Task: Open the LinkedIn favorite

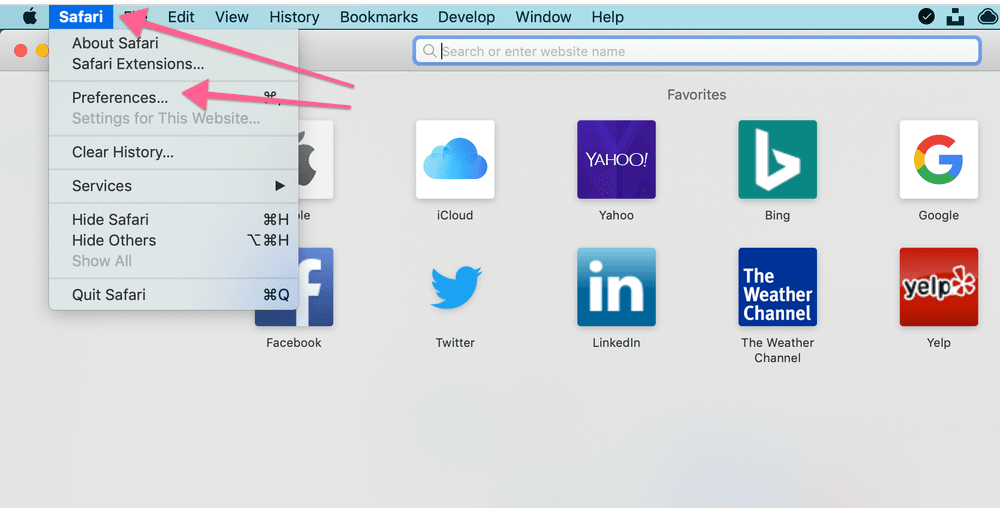Action: click(x=616, y=287)
